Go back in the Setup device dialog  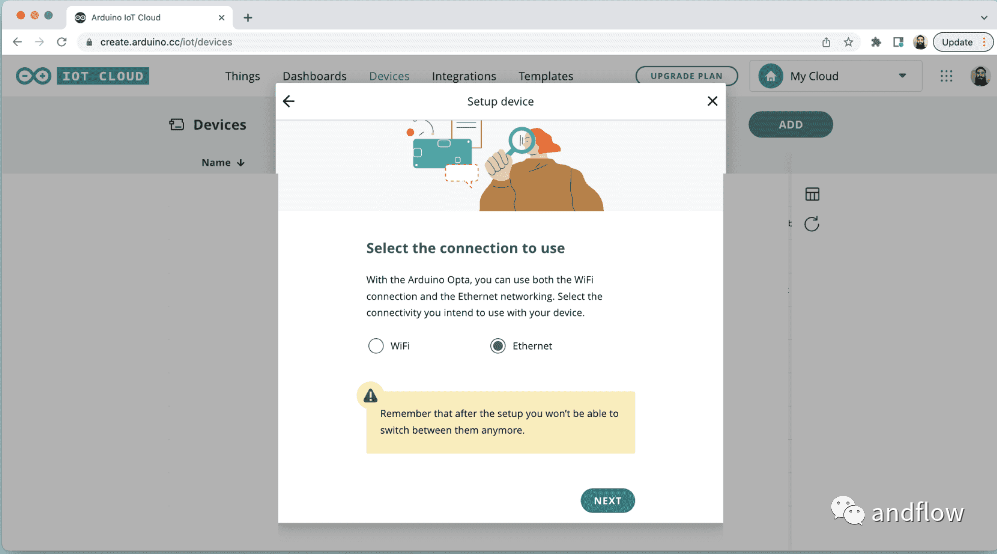tap(289, 101)
